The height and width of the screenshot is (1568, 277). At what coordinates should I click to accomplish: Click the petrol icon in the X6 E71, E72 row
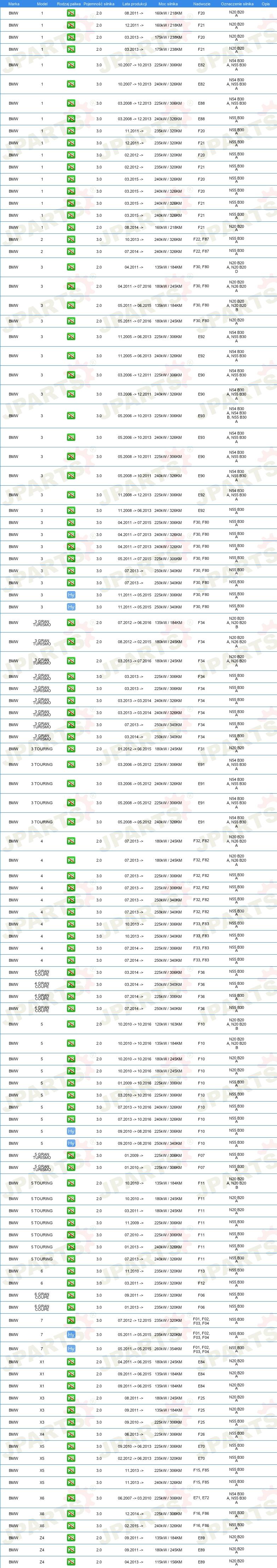[71, 1498]
